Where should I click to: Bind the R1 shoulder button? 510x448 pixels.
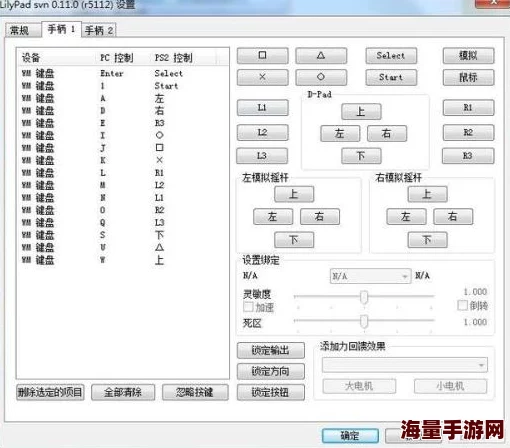coord(468,108)
